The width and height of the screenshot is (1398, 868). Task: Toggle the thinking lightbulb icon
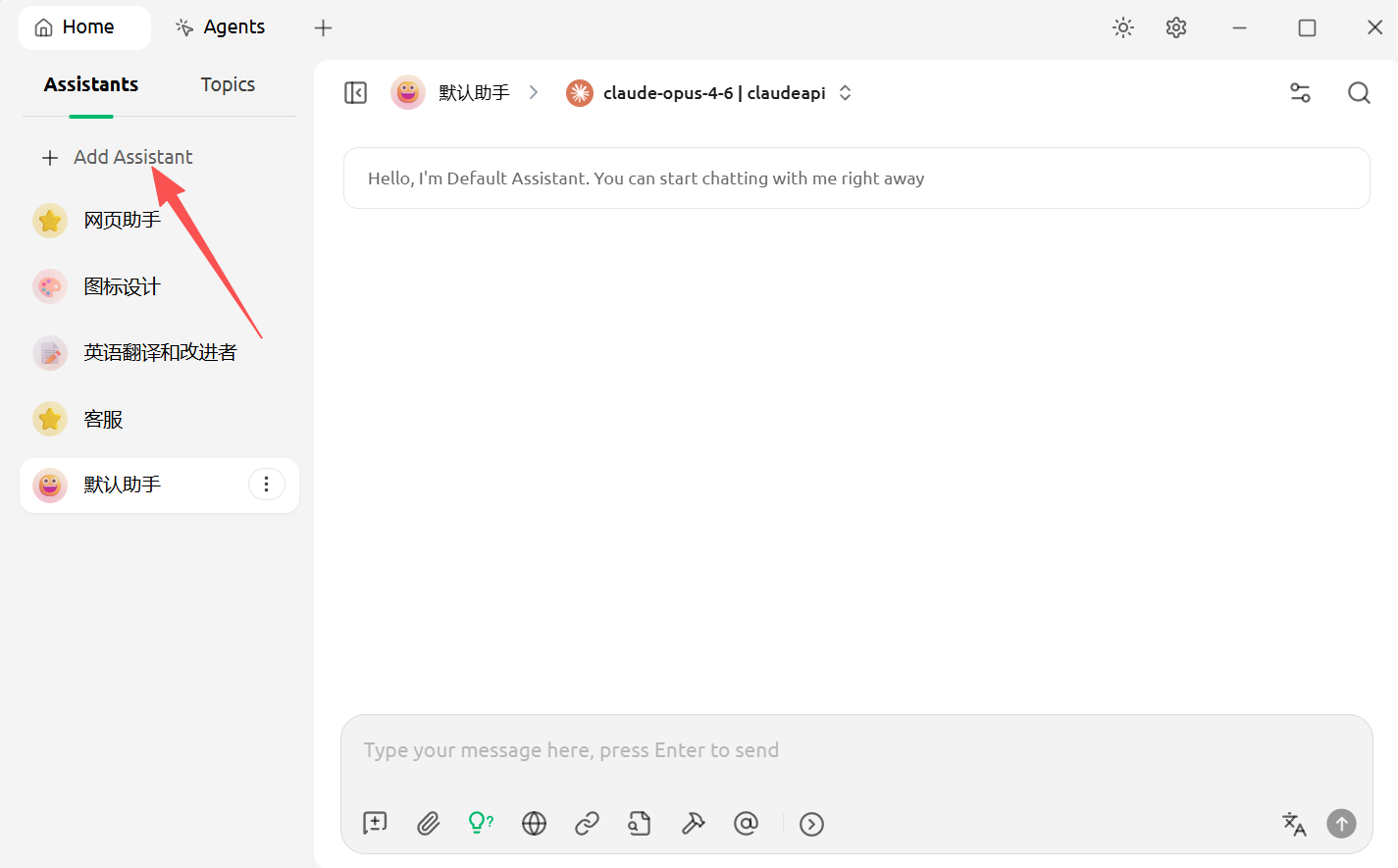click(x=481, y=824)
